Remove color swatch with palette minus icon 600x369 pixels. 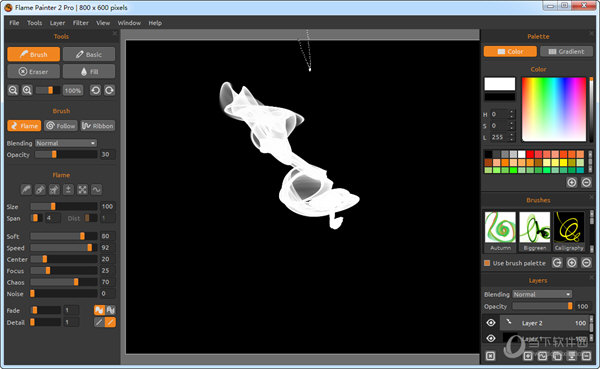tap(586, 183)
